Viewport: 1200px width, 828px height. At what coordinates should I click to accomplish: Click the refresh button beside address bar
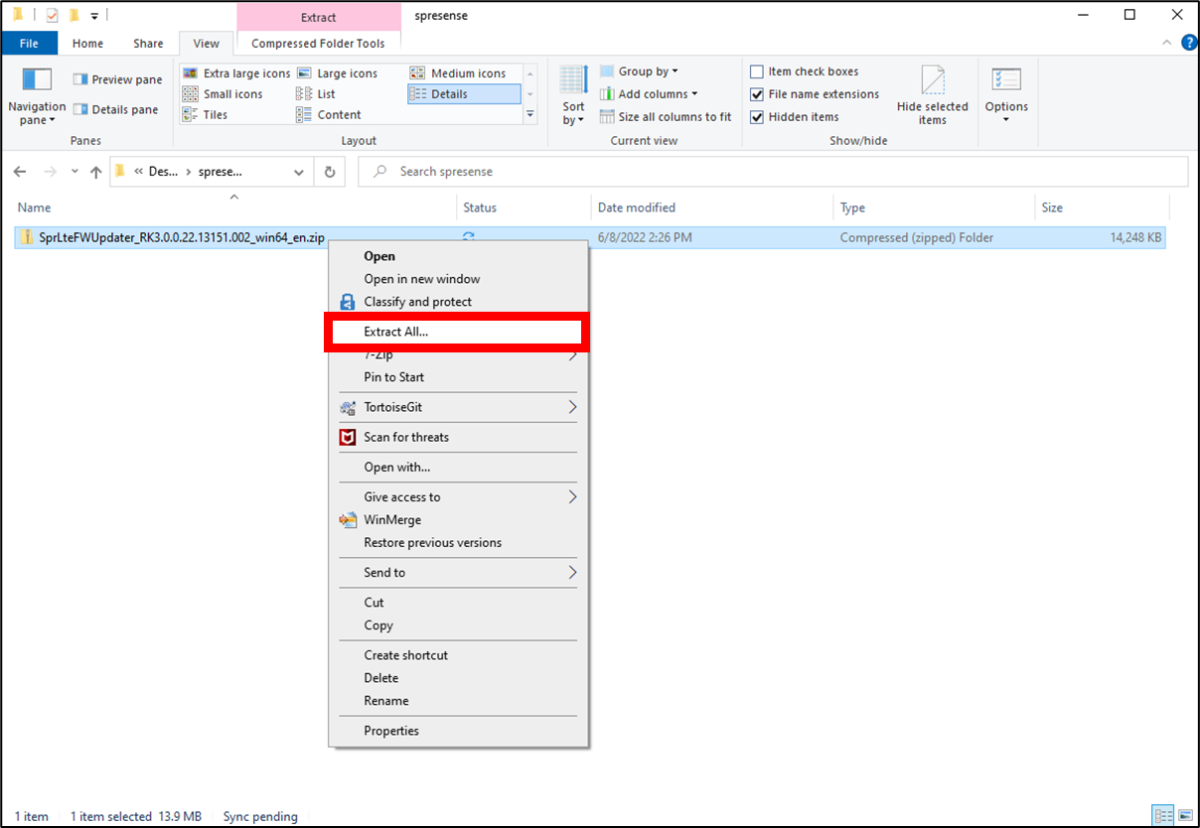click(330, 172)
